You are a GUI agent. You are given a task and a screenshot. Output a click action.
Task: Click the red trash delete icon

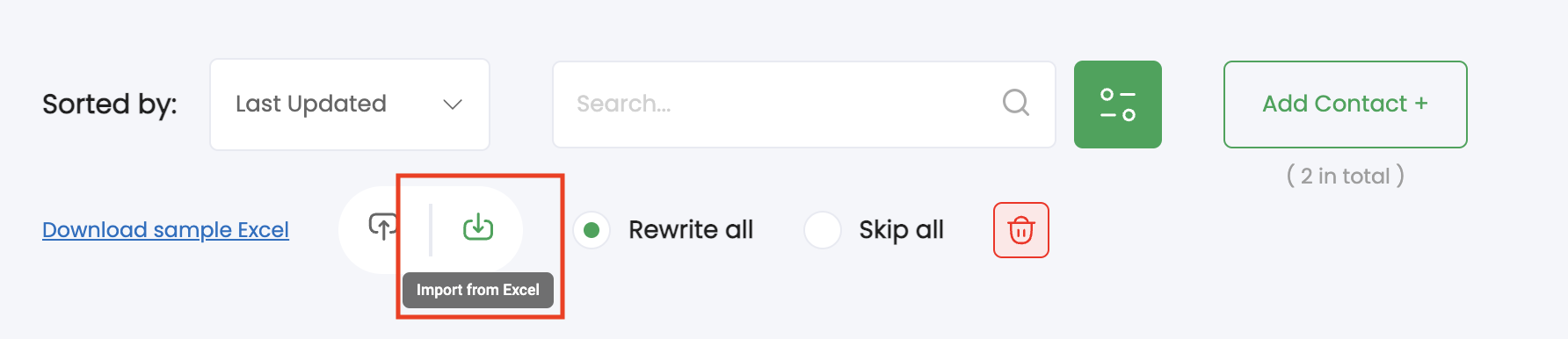(1020, 230)
